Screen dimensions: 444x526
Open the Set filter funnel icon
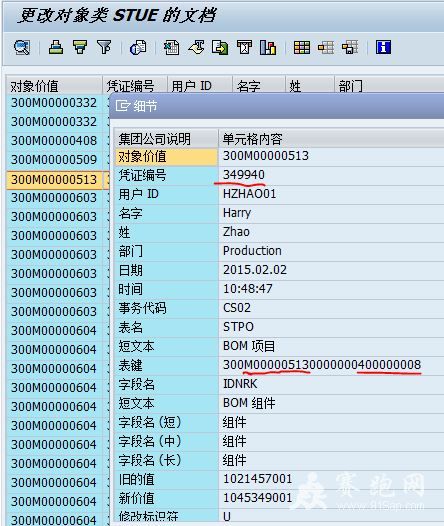tap(104, 47)
